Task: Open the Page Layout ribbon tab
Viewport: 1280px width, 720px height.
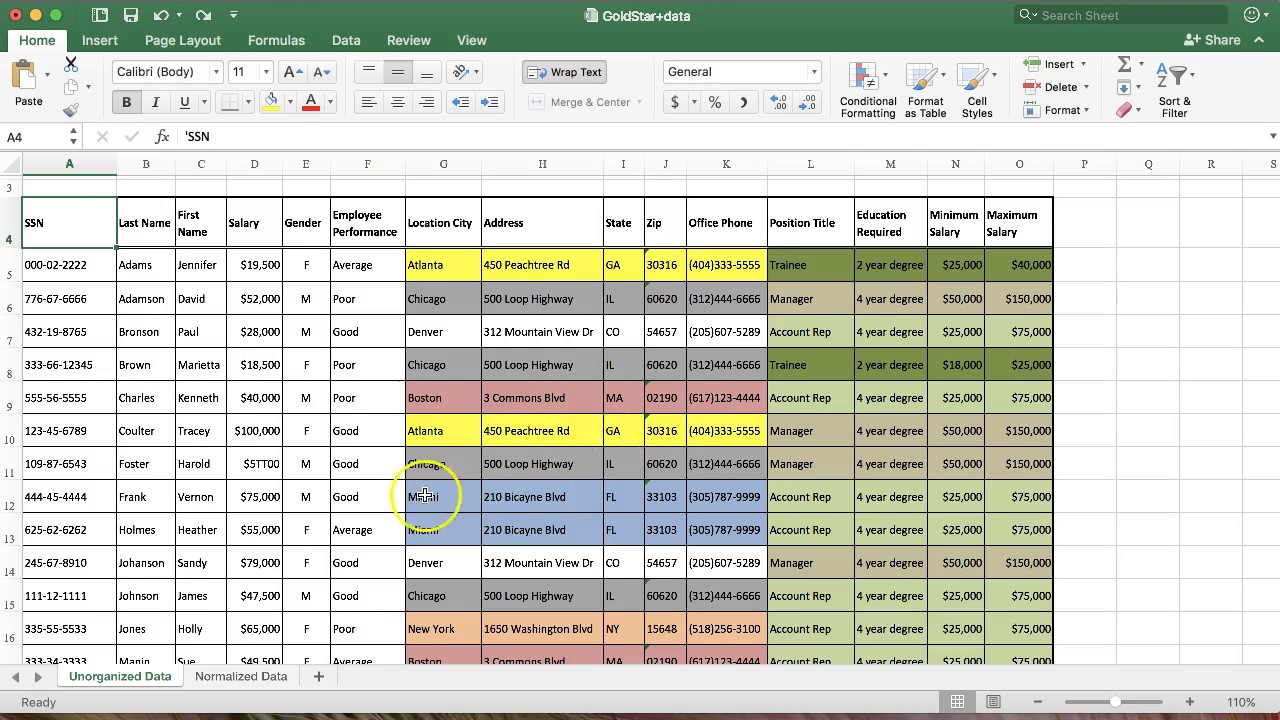Action: point(182,40)
